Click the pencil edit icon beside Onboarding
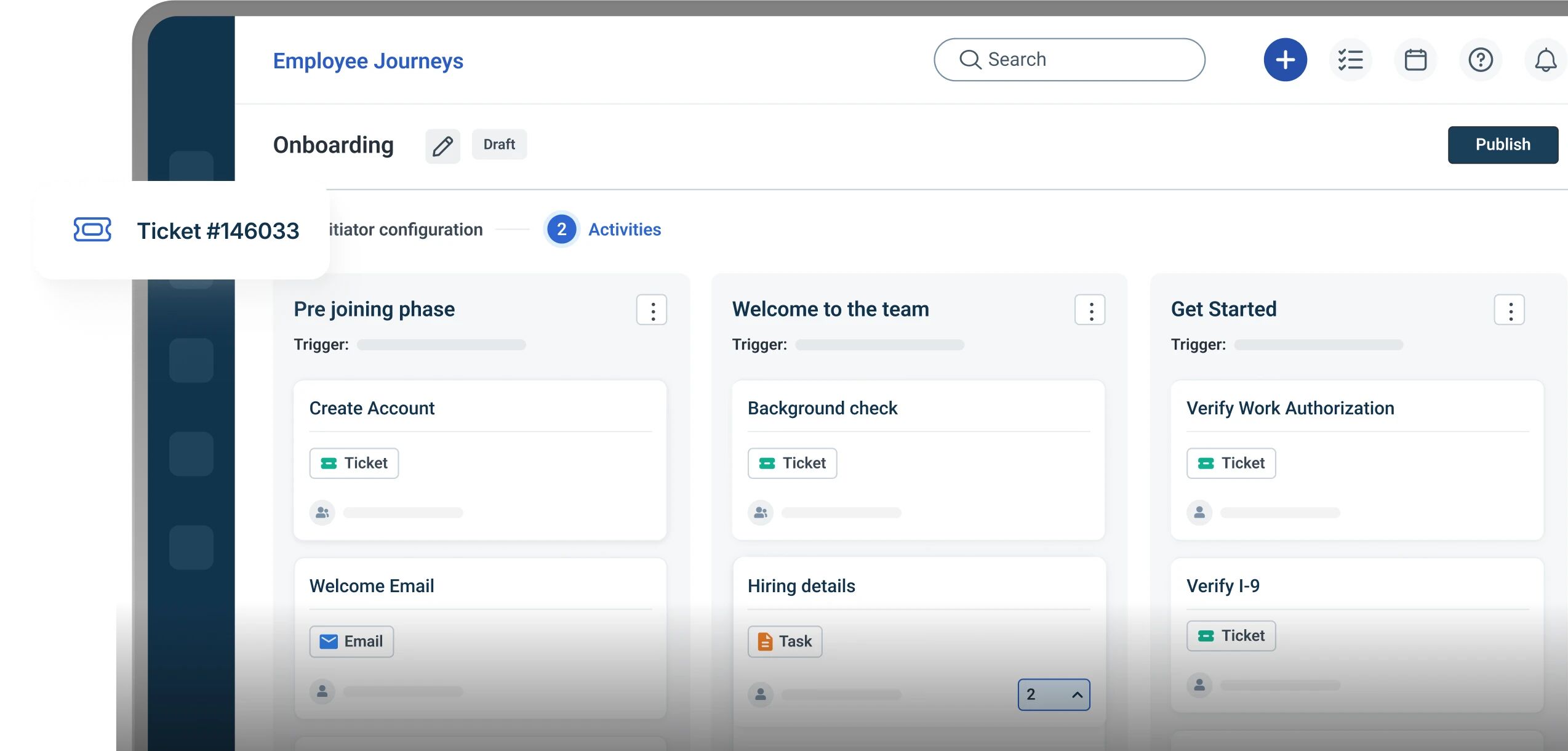Viewport: 1568px width, 751px height. (442, 146)
